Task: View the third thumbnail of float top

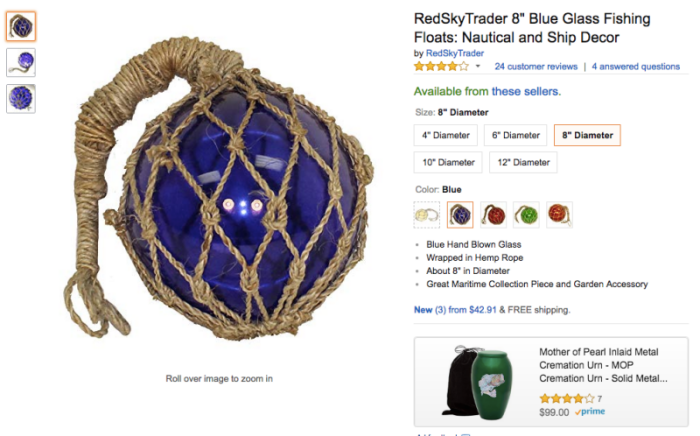Action: [21, 99]
